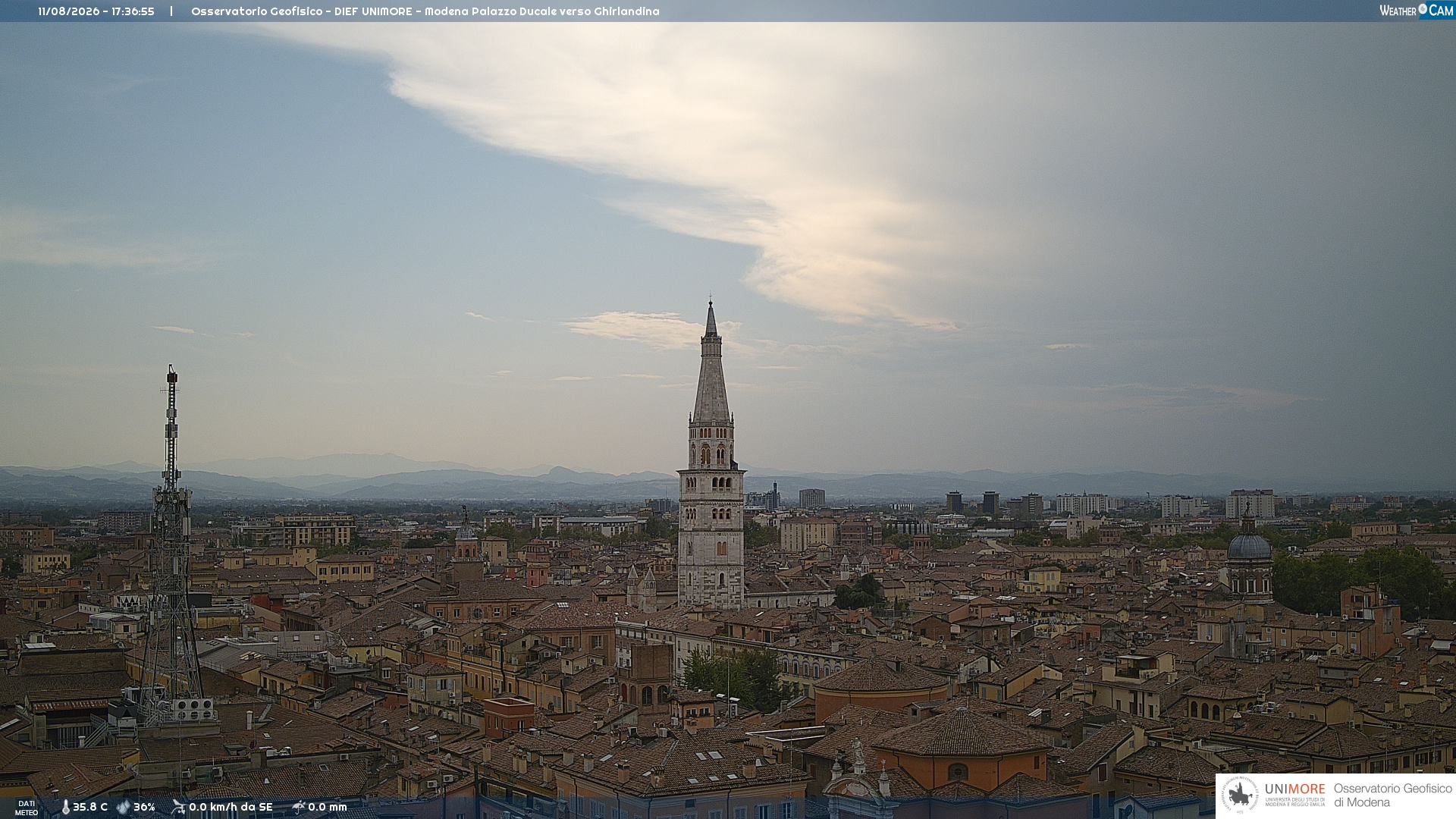
Task: Click the humidity water drops icon
Action: (123, 807)
